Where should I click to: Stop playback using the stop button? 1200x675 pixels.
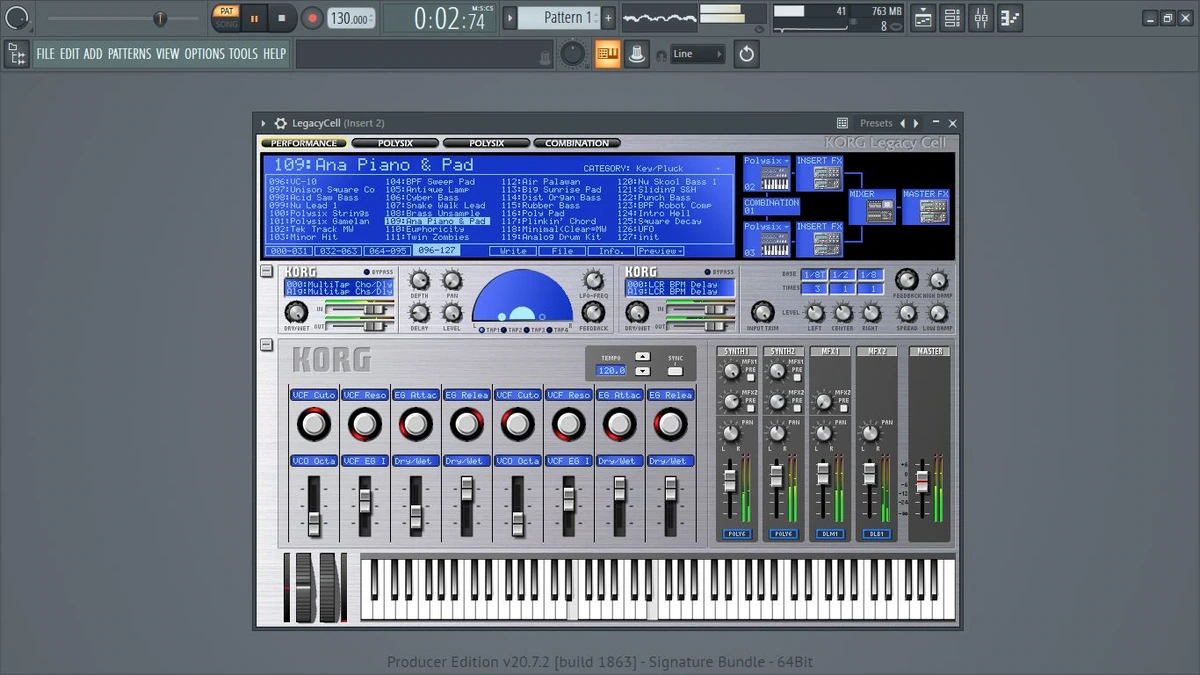(281, 18)
